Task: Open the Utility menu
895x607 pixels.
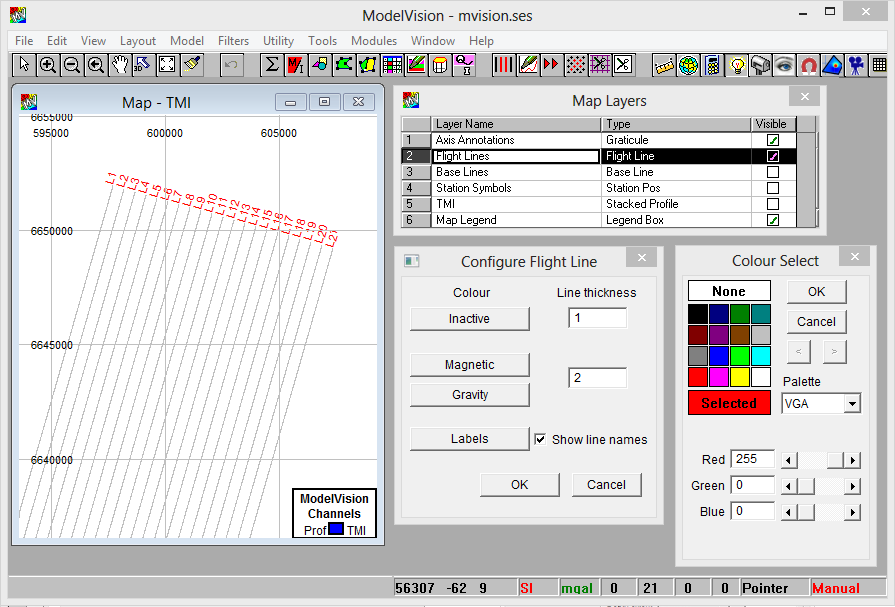Action: click(279, 41)
